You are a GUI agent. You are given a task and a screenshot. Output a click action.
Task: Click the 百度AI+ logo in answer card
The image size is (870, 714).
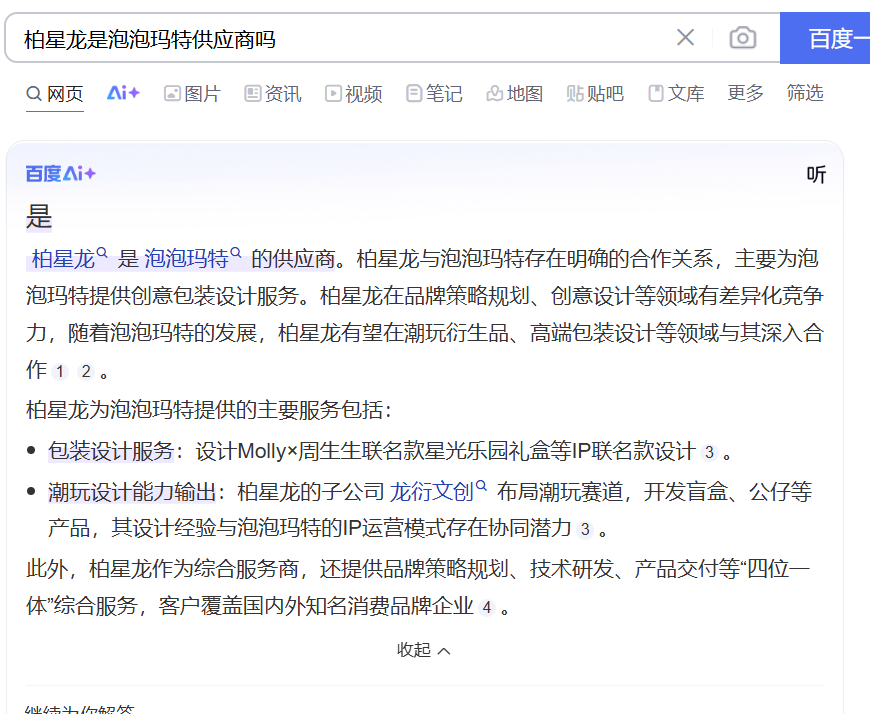click(x=60, y=174)
